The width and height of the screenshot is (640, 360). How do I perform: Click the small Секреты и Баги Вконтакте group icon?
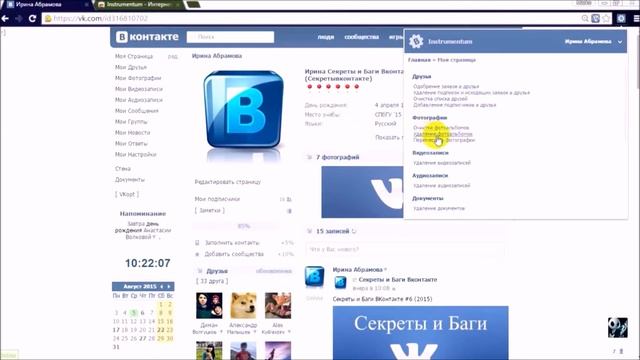340,282
